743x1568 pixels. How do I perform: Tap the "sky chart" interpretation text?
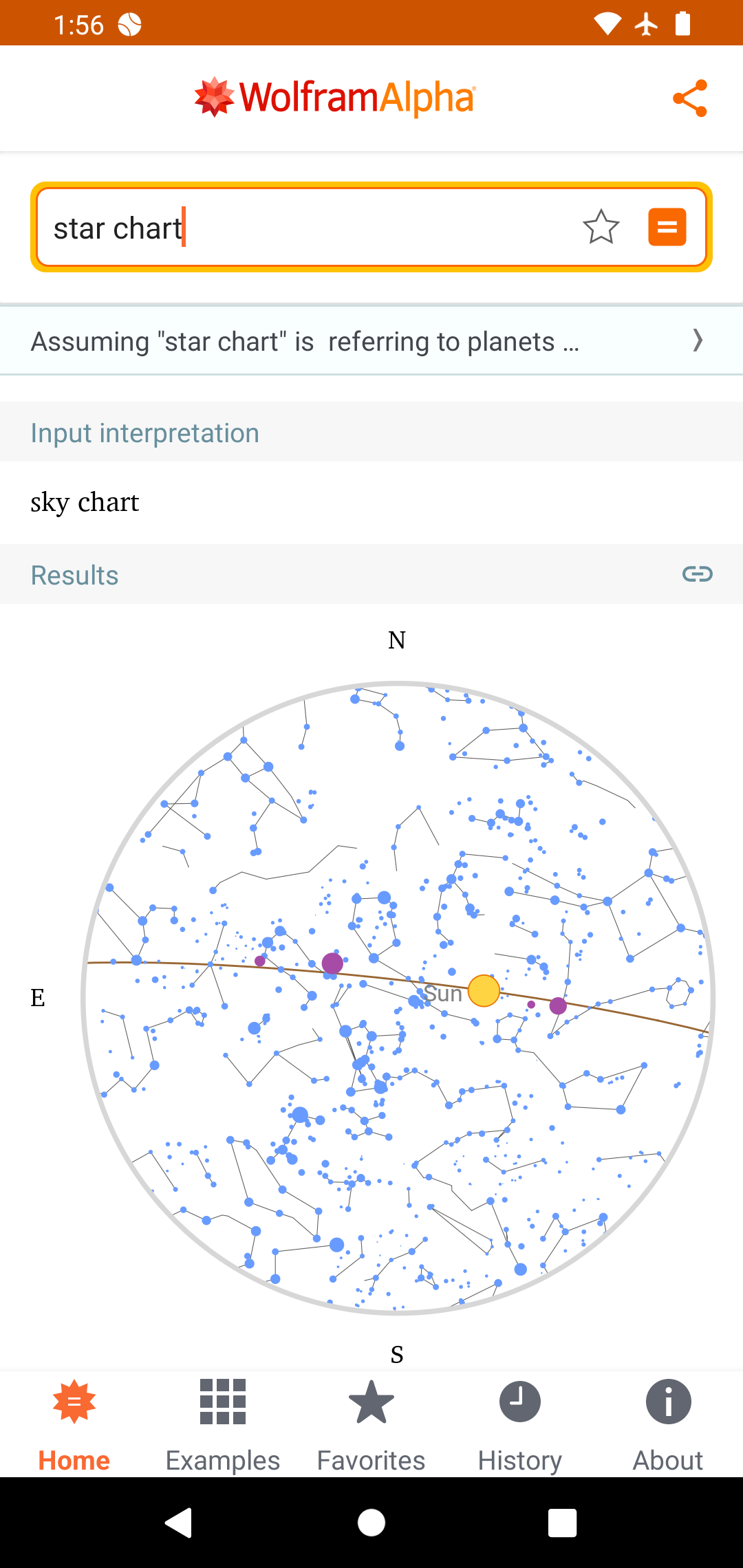click(x=85, y=503)
